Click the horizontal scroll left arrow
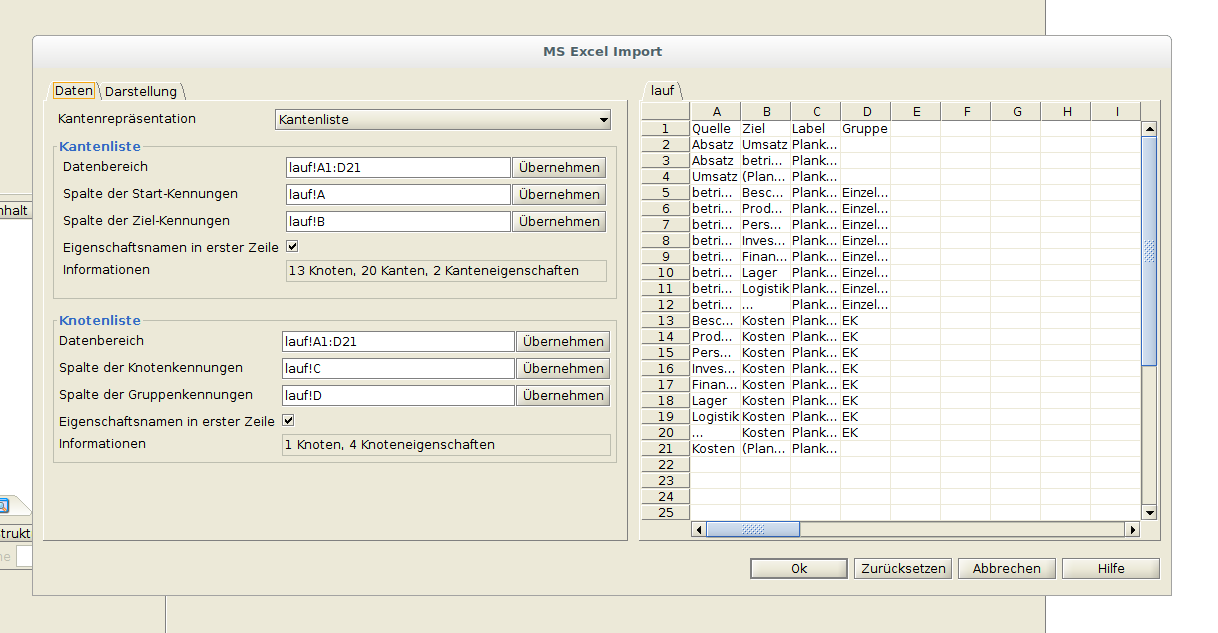Screen dimensions: 1218x633 coord(698,529)
